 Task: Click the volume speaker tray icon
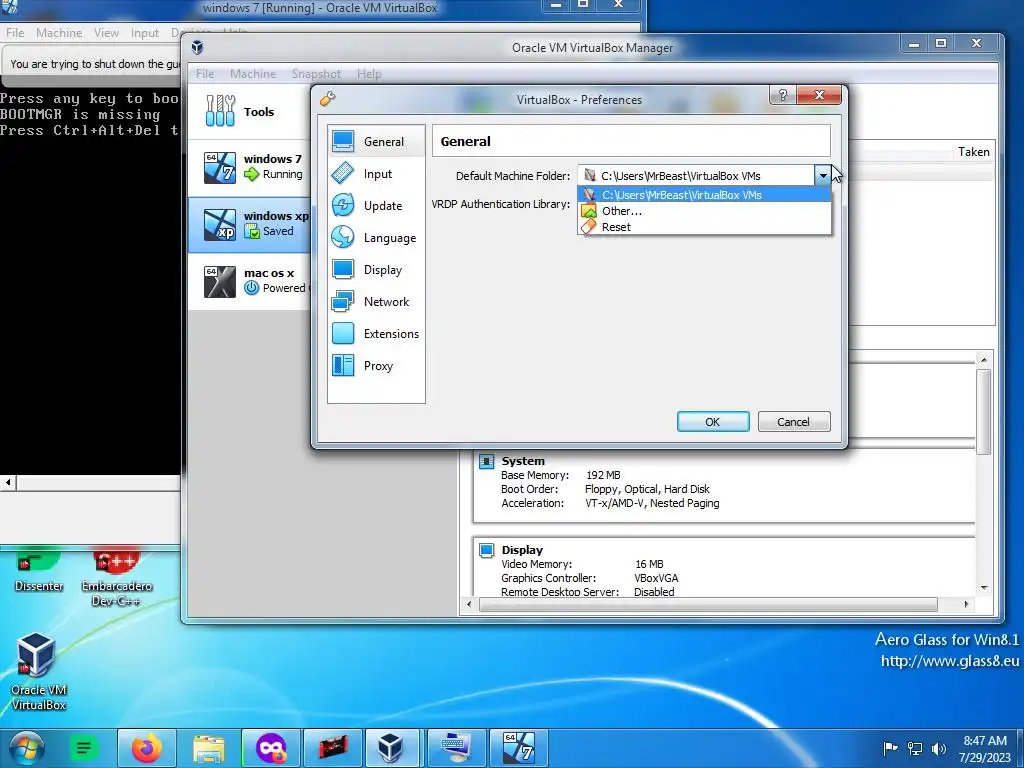pyautogui.click(x=938, y=749)
